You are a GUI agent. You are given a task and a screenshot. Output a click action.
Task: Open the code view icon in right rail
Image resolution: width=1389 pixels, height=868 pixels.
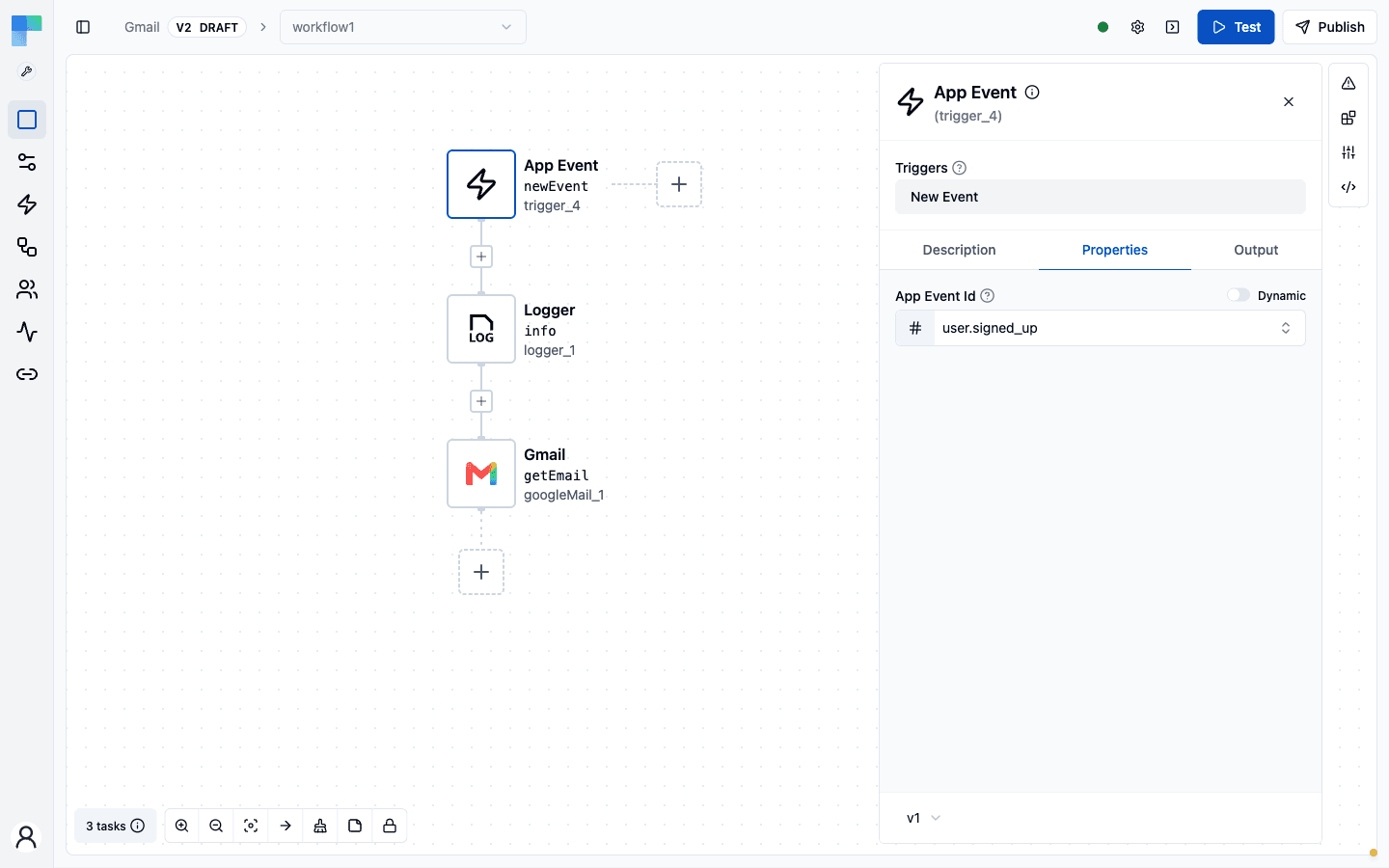click(1348, 187)
